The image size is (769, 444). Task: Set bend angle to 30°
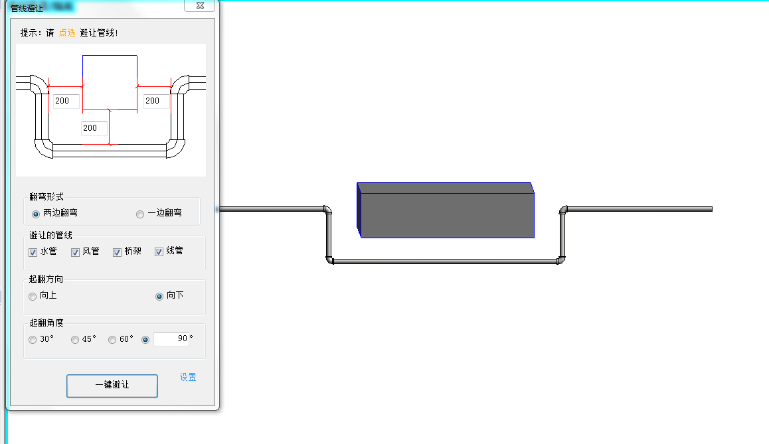[x=33, y=340]
